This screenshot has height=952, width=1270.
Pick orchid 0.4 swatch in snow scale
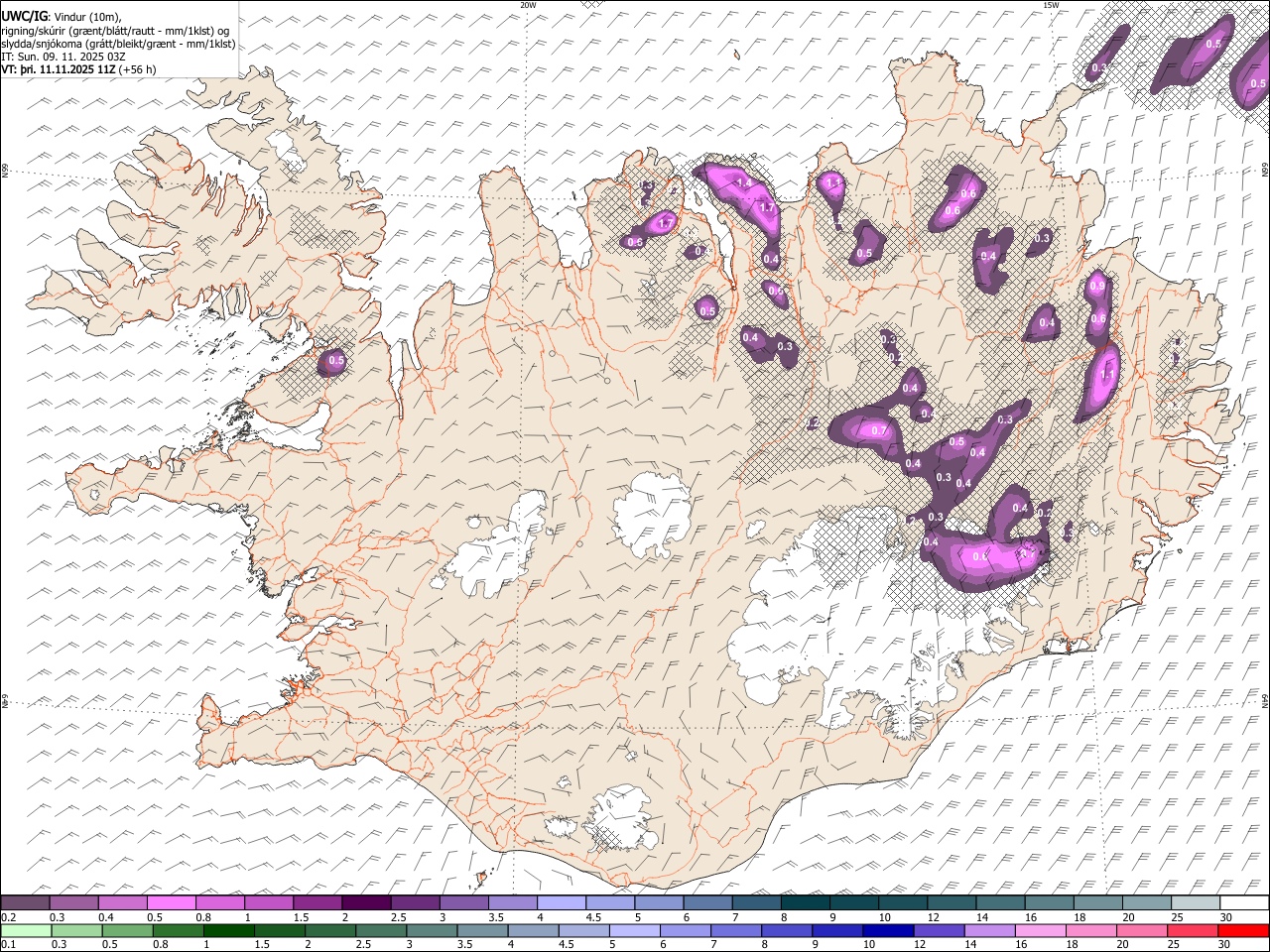(x=122, y=903)
